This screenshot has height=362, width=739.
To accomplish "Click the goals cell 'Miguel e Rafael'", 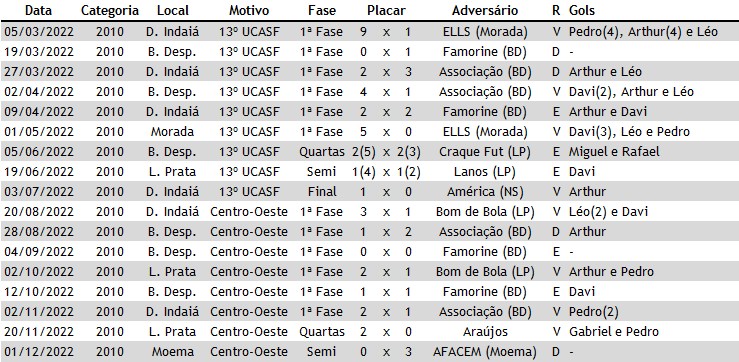I will (614, 152).
